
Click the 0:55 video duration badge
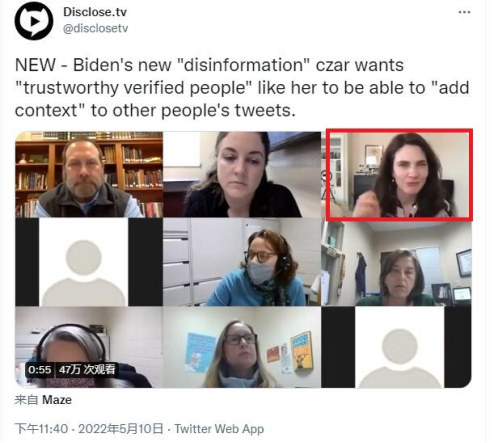click(40, 370)
